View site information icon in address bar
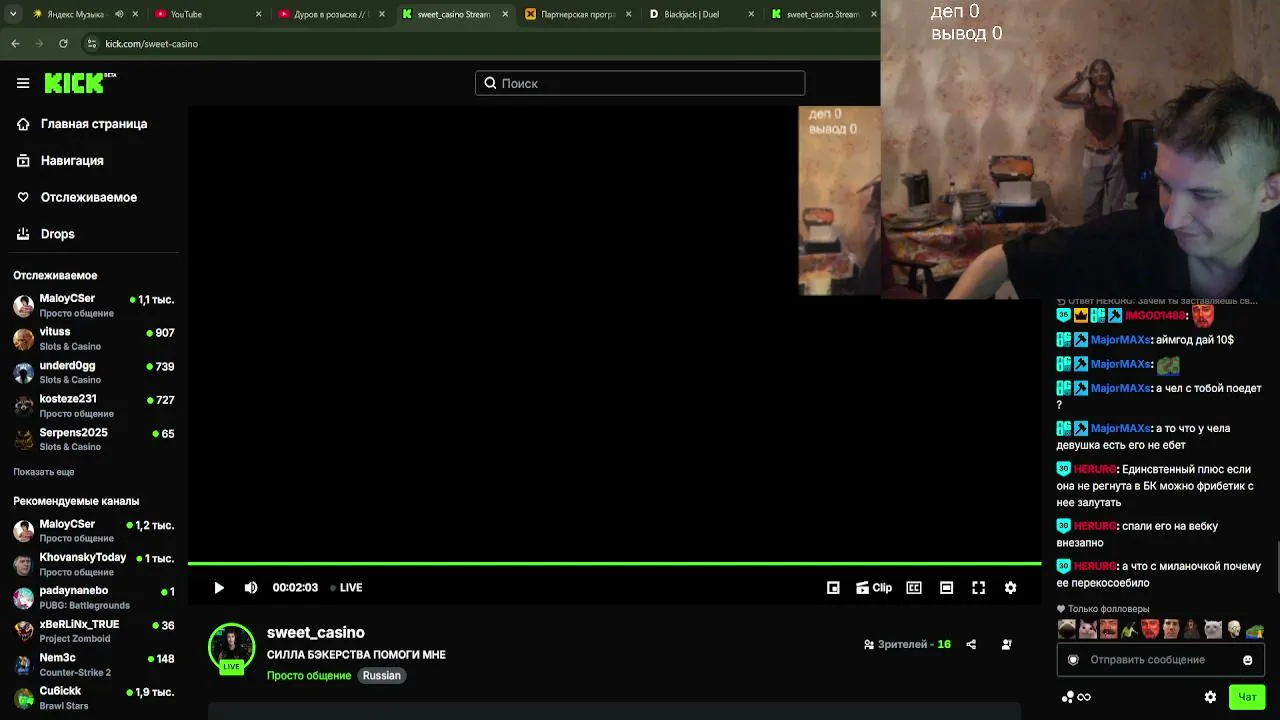1280x720 pixels. click(x=92, y=44)
